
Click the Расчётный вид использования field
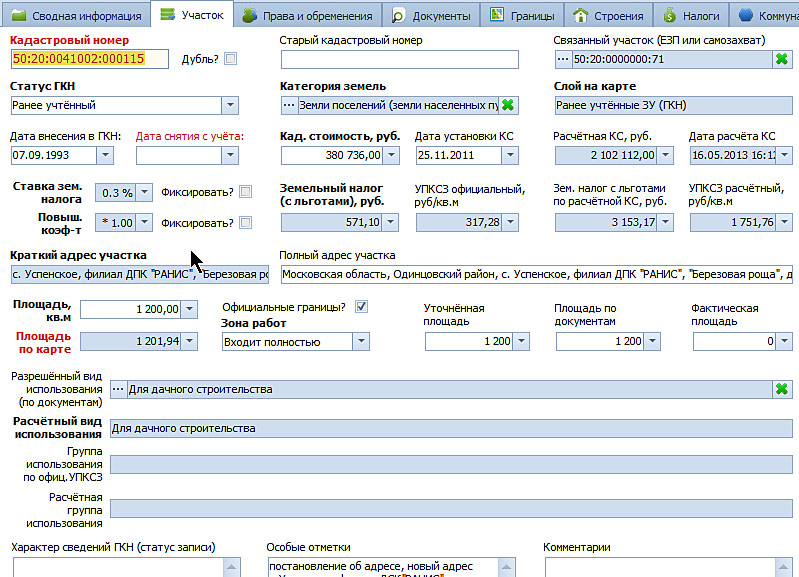(x=451, y=428)
